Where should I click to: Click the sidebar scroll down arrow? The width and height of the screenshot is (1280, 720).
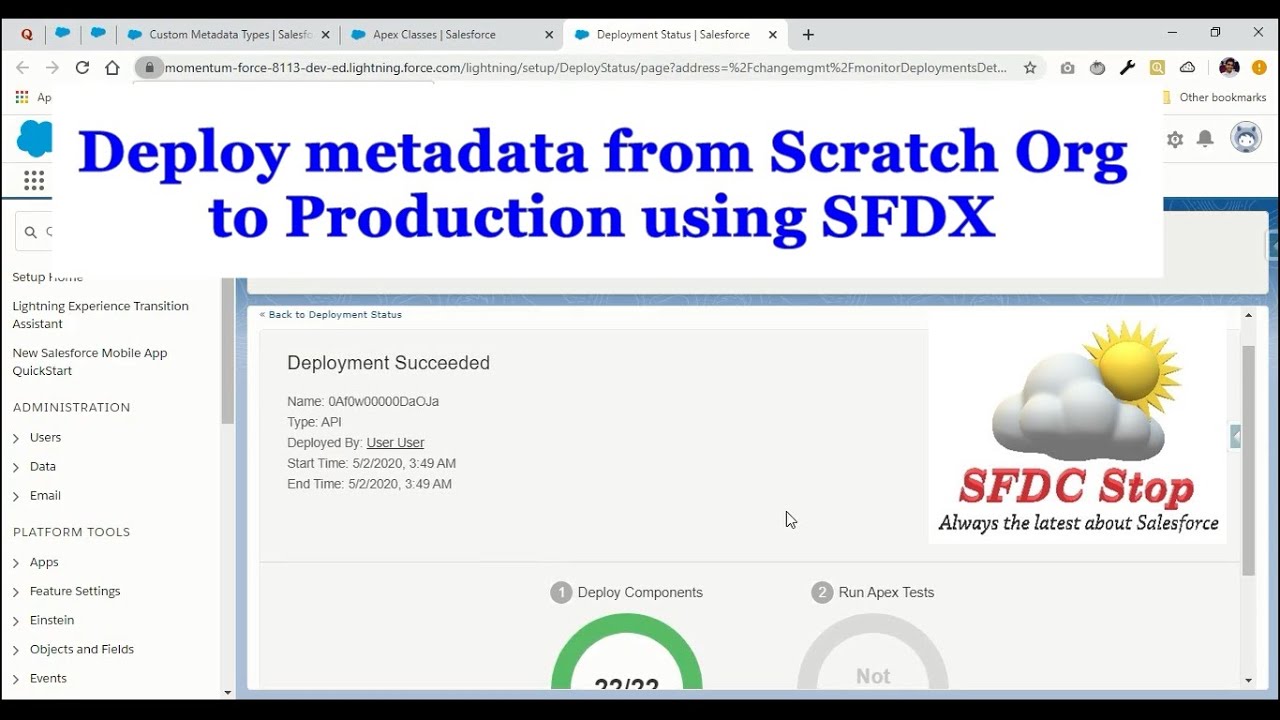pyautogui.click(x=227, y=692)
